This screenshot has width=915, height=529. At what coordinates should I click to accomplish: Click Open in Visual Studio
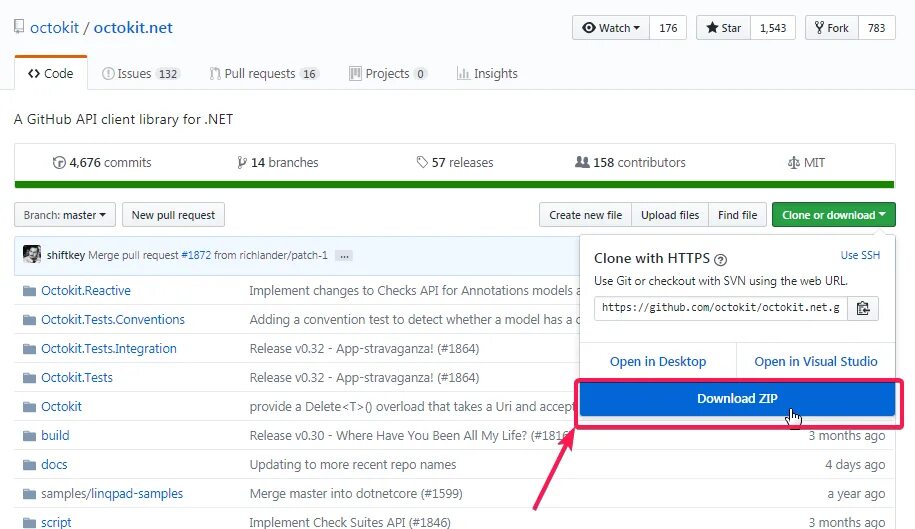pos(816,362)
